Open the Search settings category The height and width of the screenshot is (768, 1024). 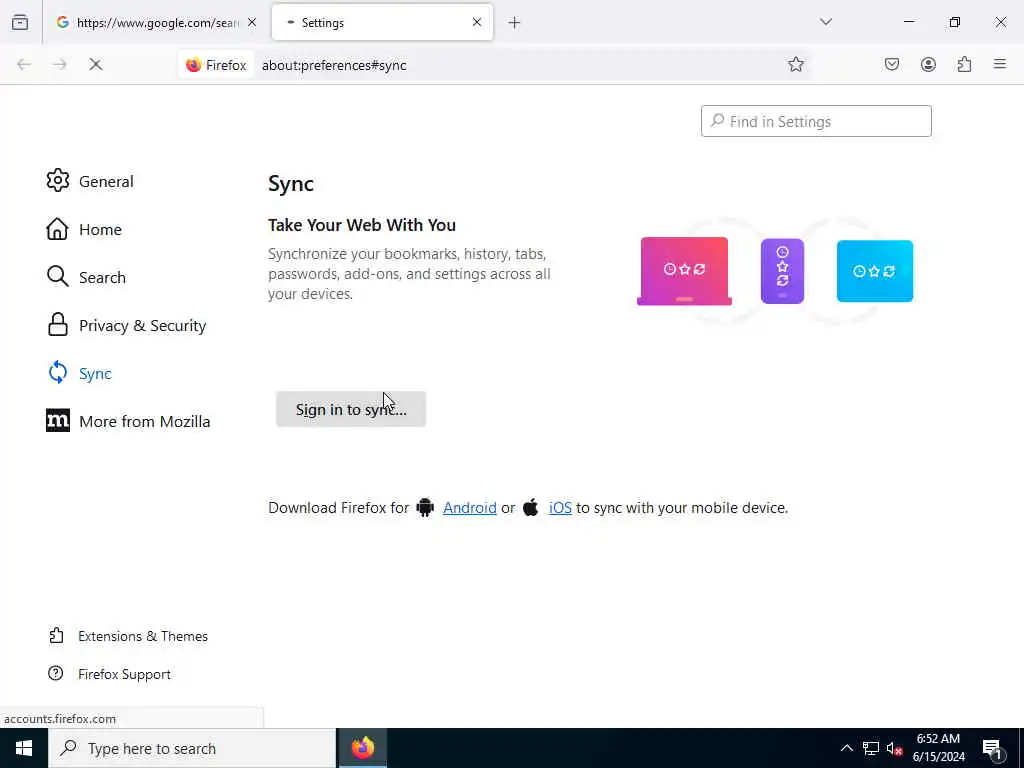[x=86, y=277]
